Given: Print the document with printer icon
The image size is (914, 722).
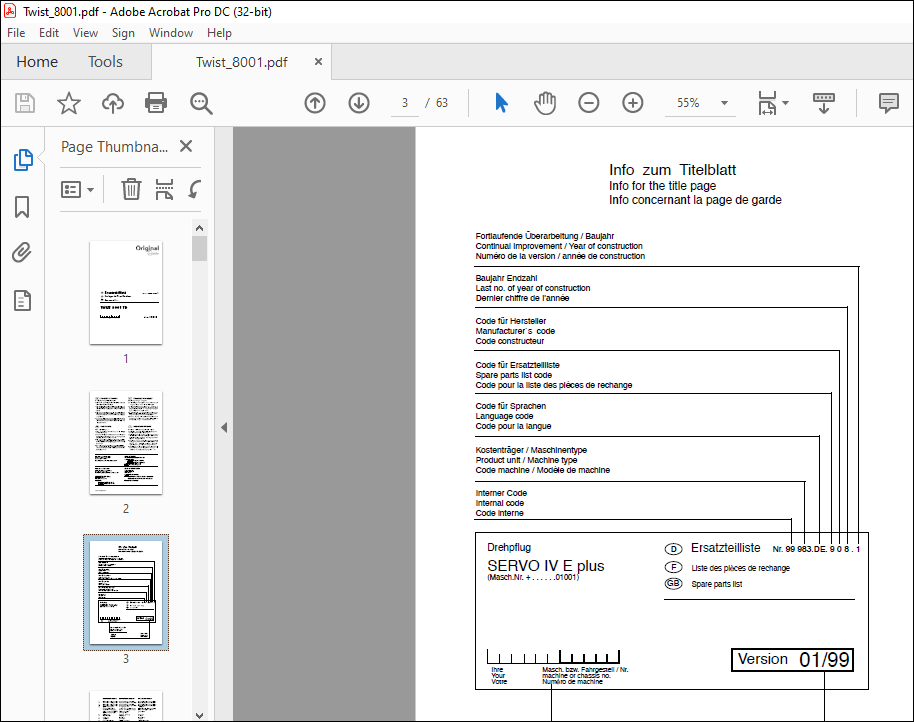Looking at the screenshot, I should 156,103.
